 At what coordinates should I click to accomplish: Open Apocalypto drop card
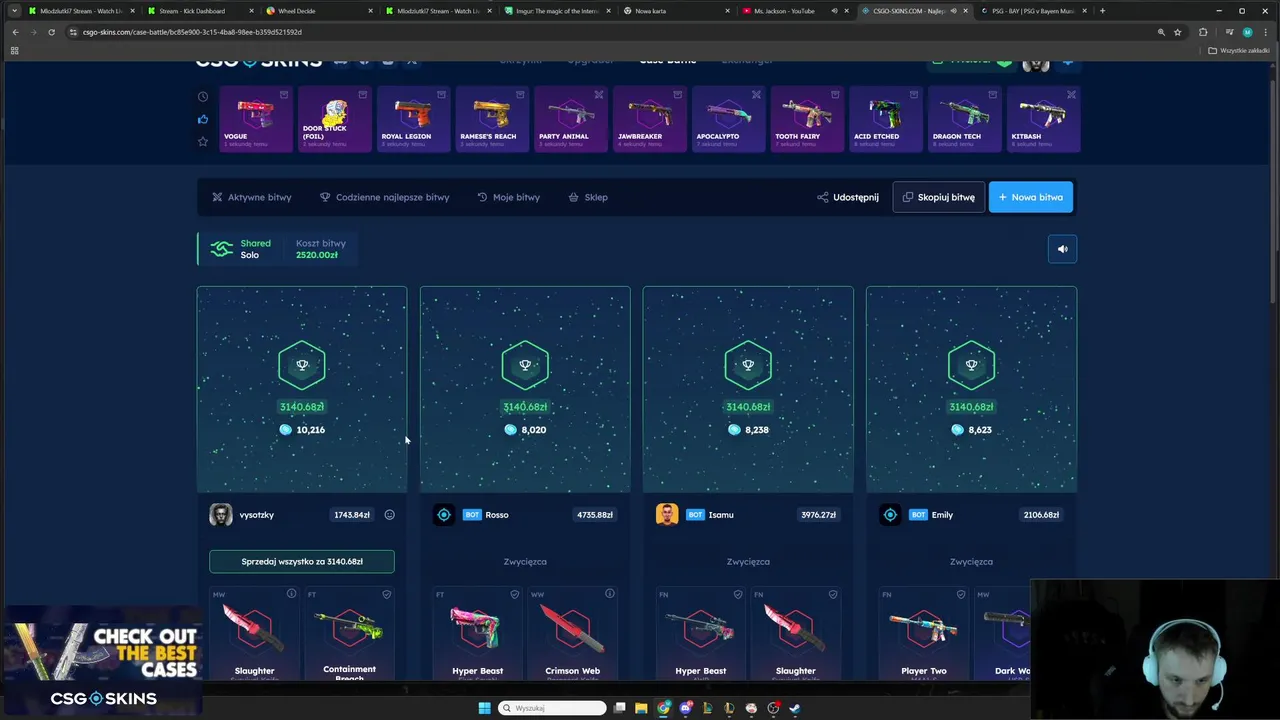click(x=729, y=119)
